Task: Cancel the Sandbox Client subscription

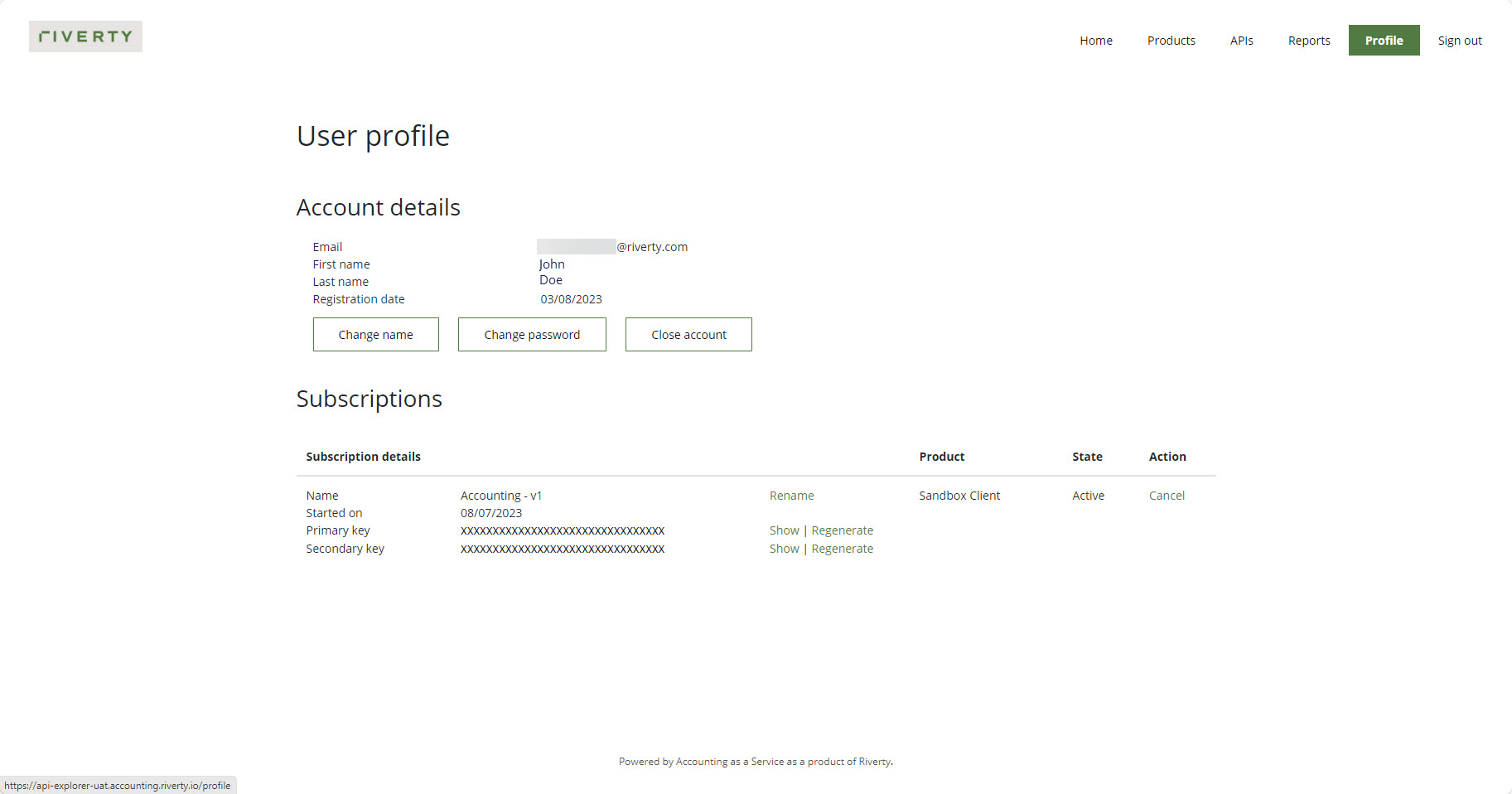Action: [1167, 496]
